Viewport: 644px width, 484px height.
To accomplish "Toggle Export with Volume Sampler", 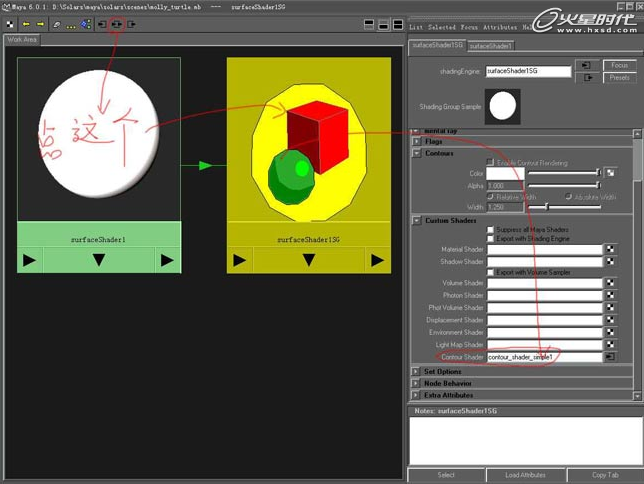I will pyautogui.click(x=490, y=272).
